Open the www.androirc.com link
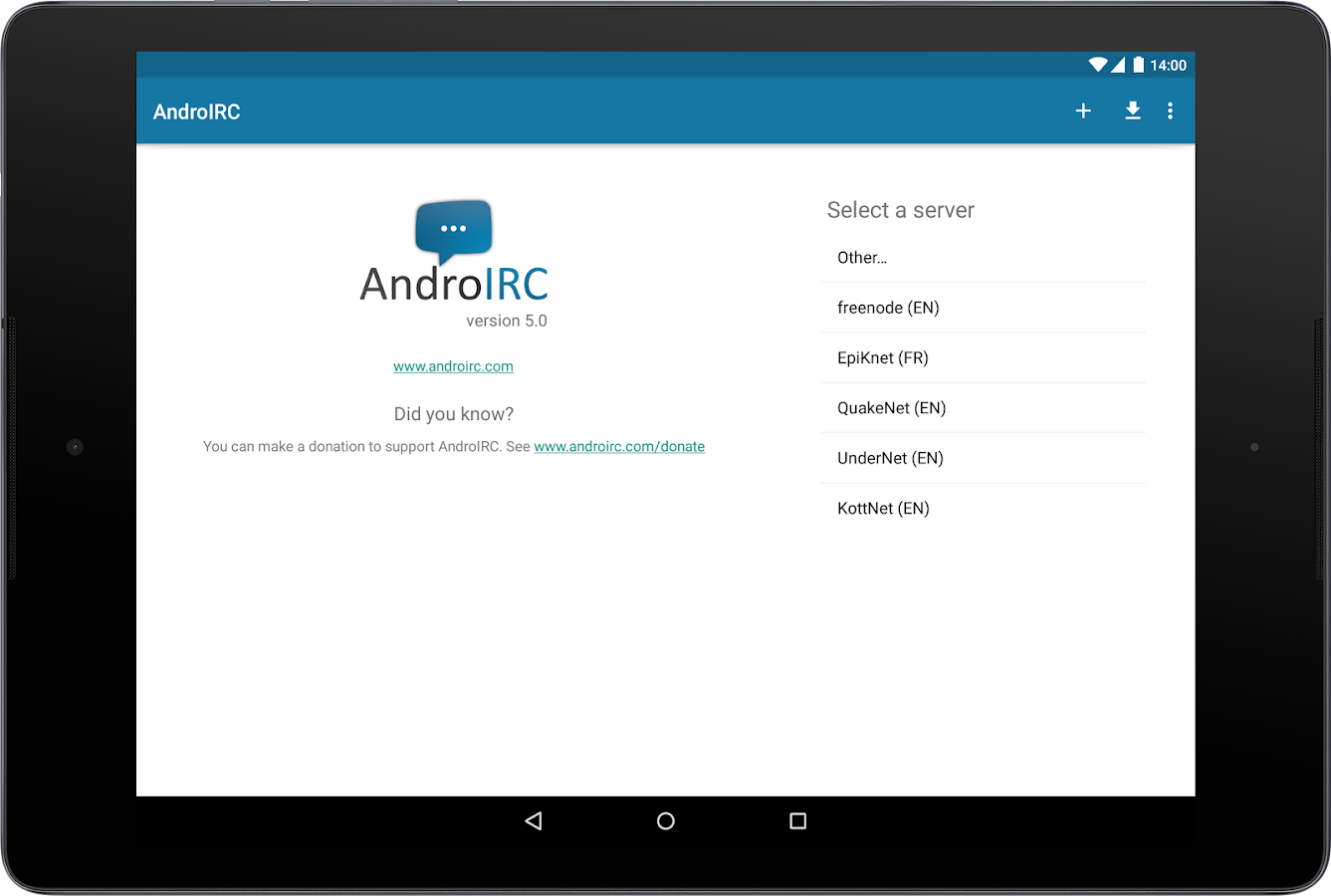The width and height of the screenshot is (1331, 896). click(453, 365)
